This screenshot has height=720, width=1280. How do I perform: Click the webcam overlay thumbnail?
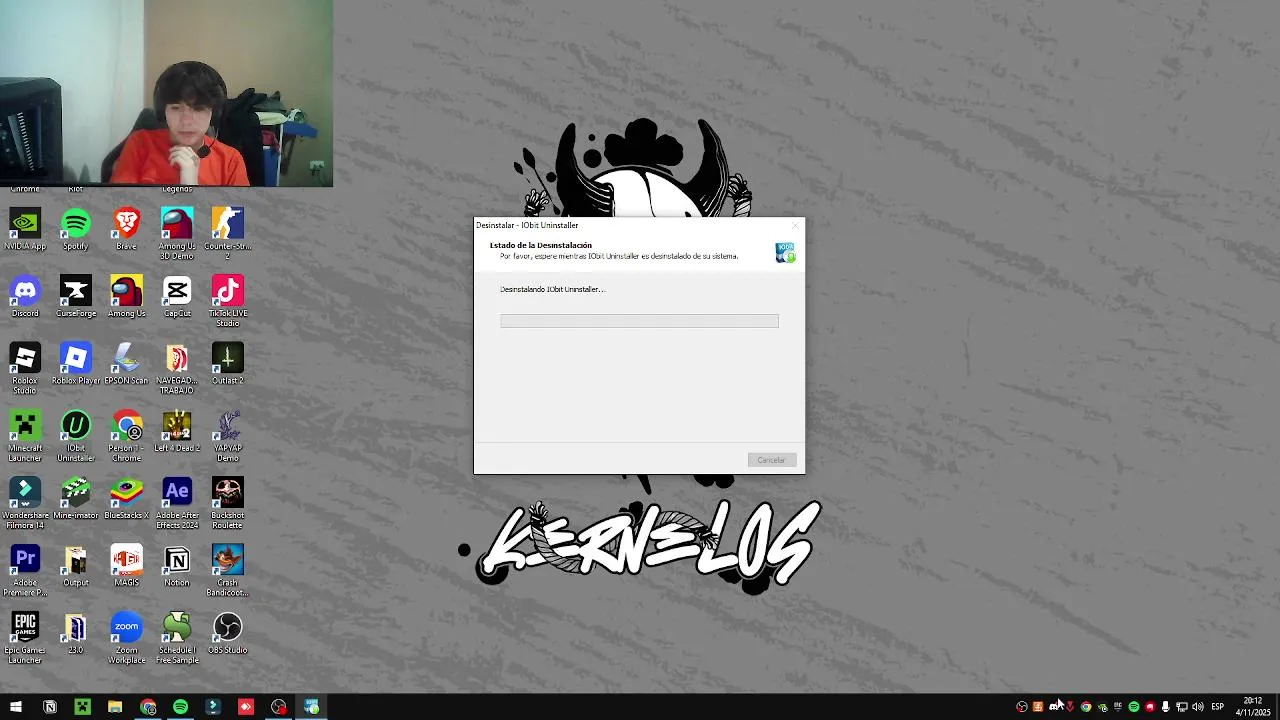[x=166, y=93]
